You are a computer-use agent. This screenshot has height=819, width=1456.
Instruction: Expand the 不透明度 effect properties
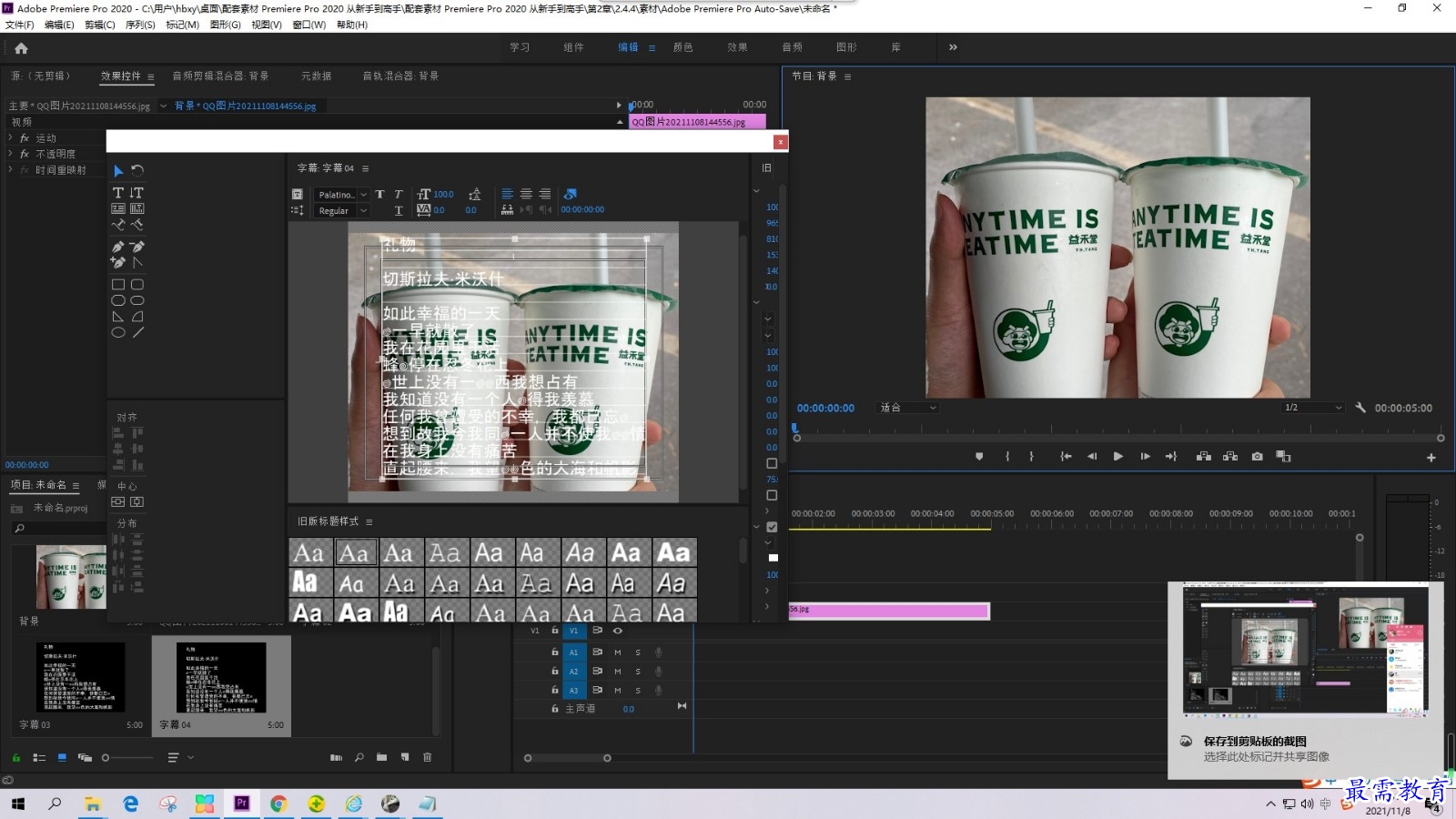pyautogui.click(x=11, y=154)
